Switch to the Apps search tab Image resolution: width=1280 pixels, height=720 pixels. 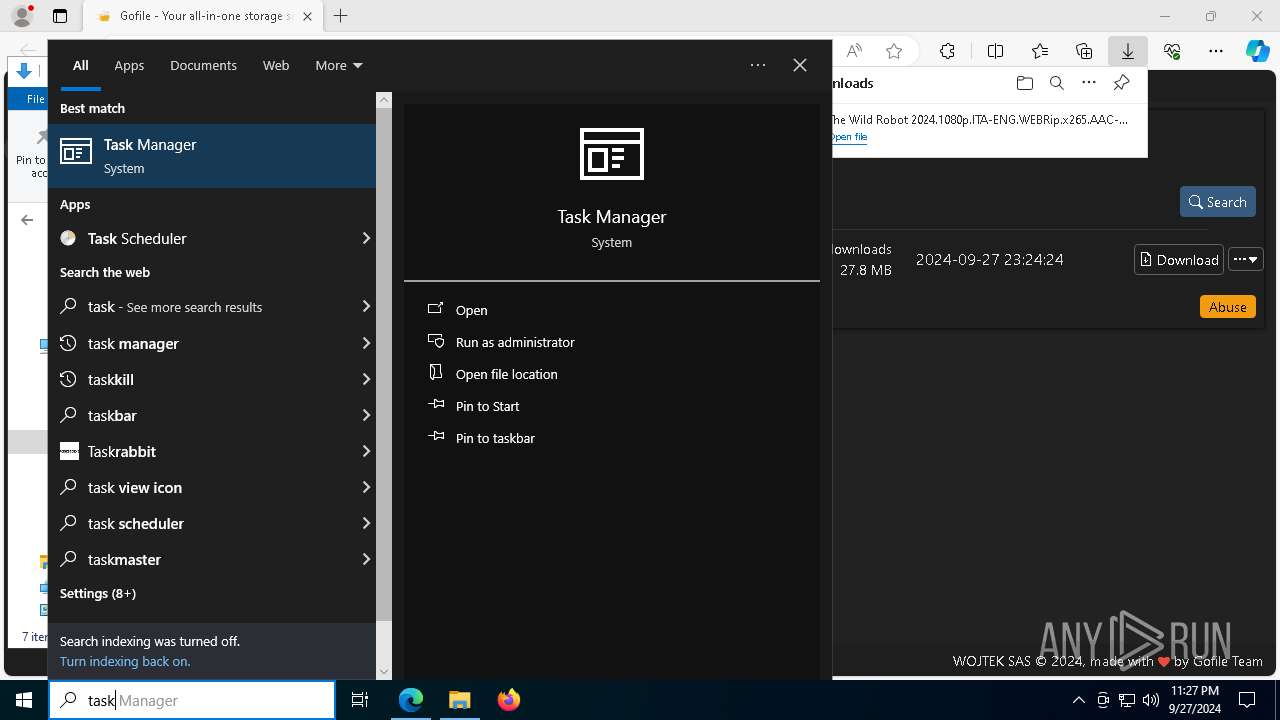click(129, 65)
